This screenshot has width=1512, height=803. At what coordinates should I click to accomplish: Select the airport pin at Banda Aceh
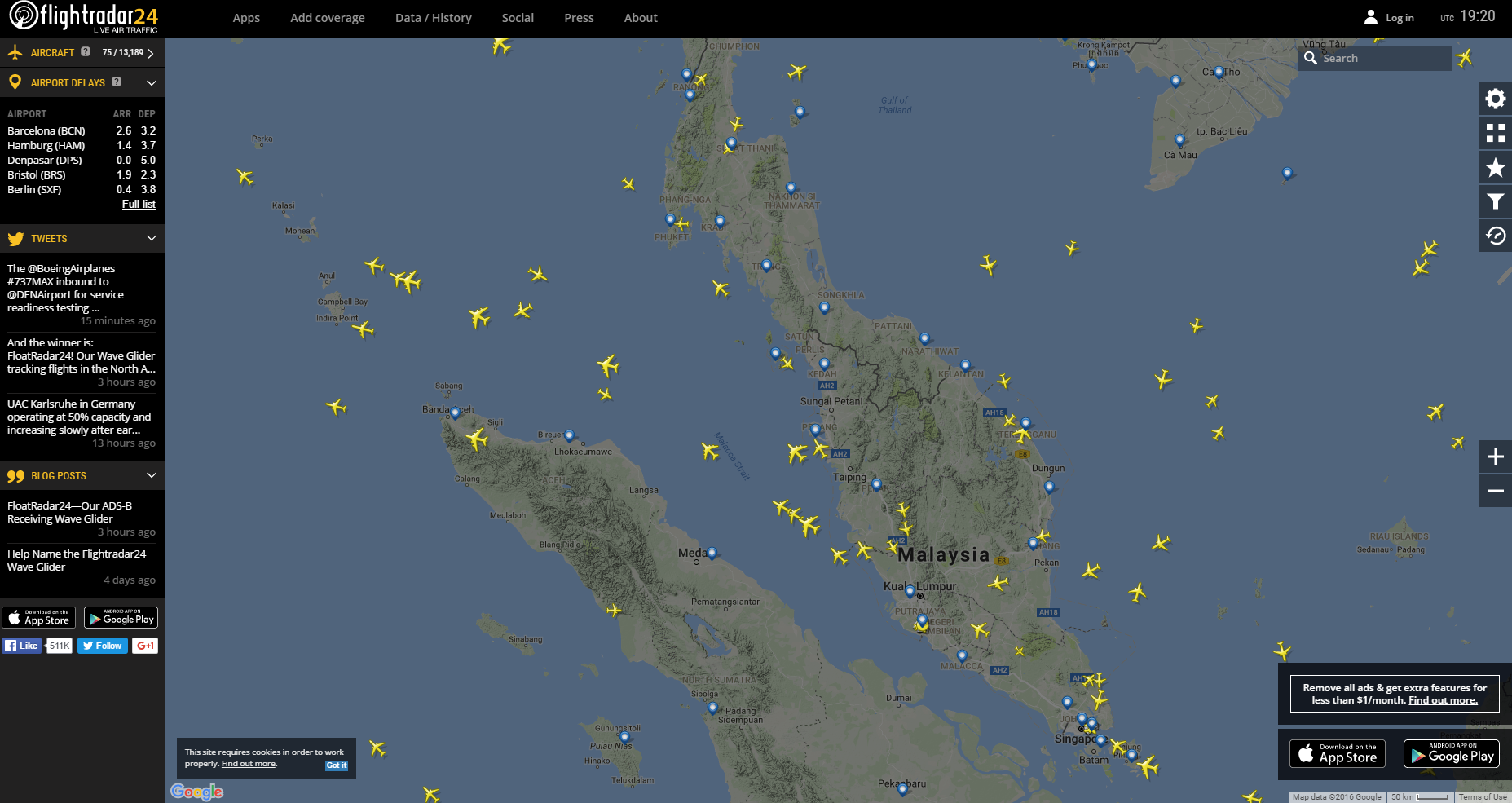(455, 413)
